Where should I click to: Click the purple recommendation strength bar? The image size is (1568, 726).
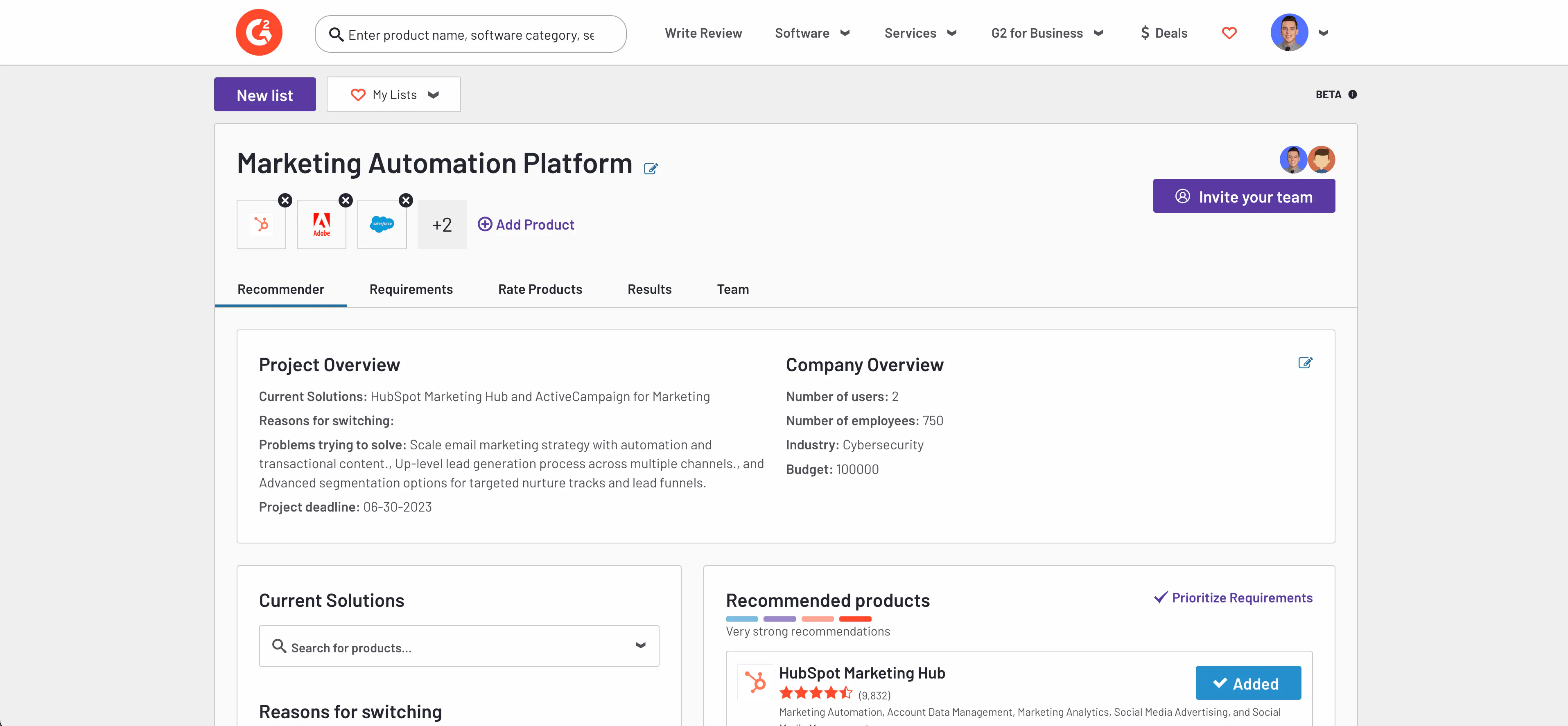coord(779,619)
